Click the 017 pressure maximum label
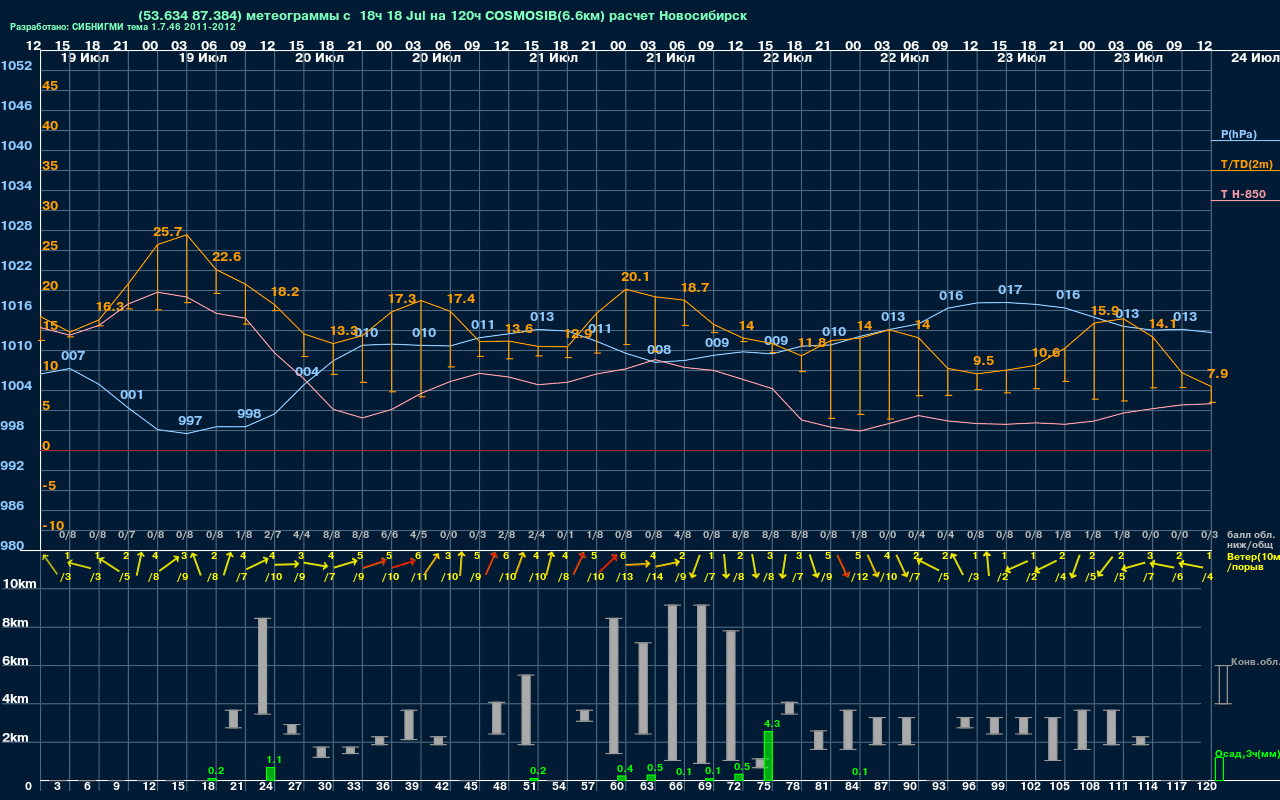 click(x=1010, y=290)
